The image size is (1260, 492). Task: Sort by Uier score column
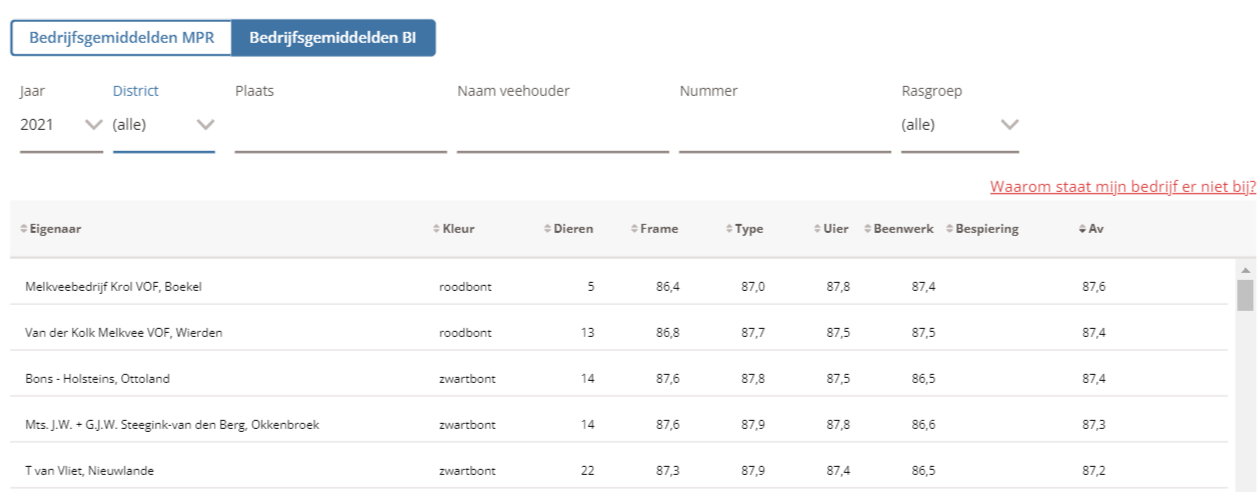click(835, 229)
